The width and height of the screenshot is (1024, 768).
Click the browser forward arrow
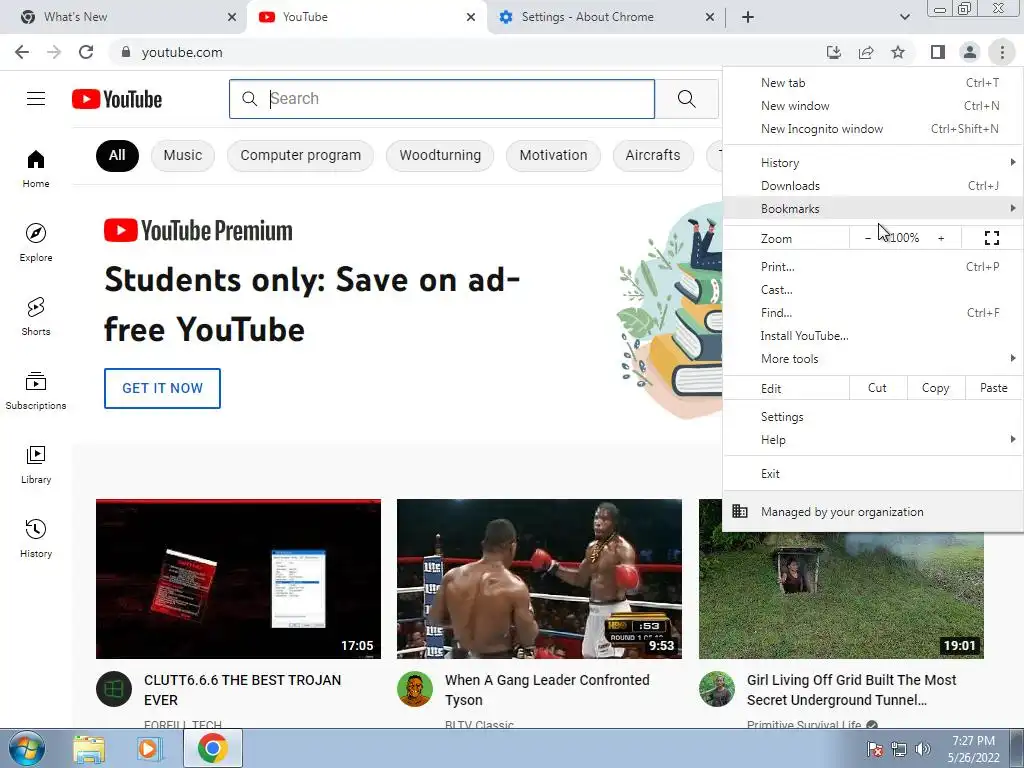coord(54,52)
